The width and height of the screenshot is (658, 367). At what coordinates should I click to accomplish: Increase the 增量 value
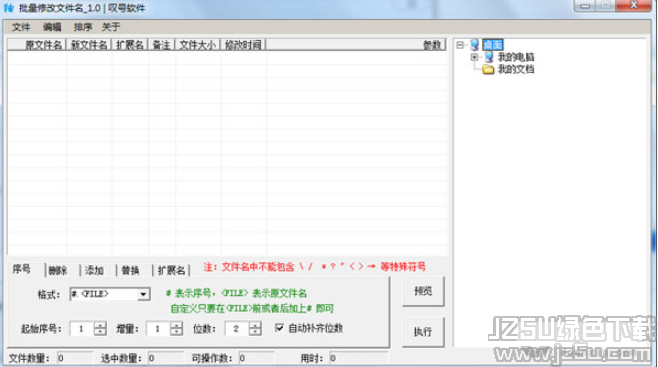(x=177, y=325)
